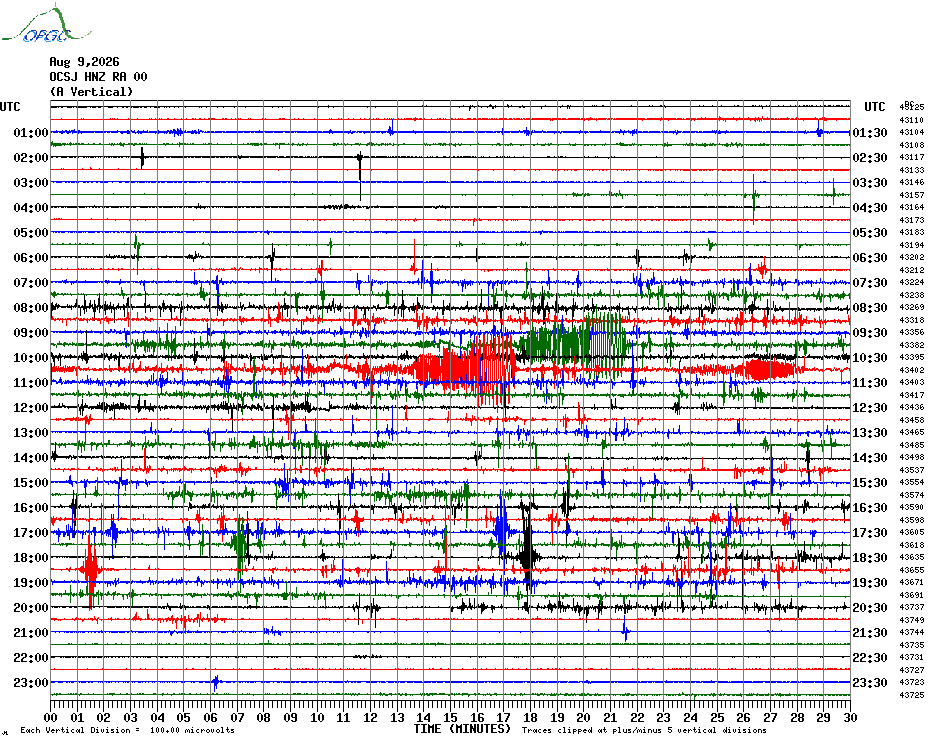Click the 17:30 half-hour label
The width and height of the screenshot is (930, 744).
[870, 532]
